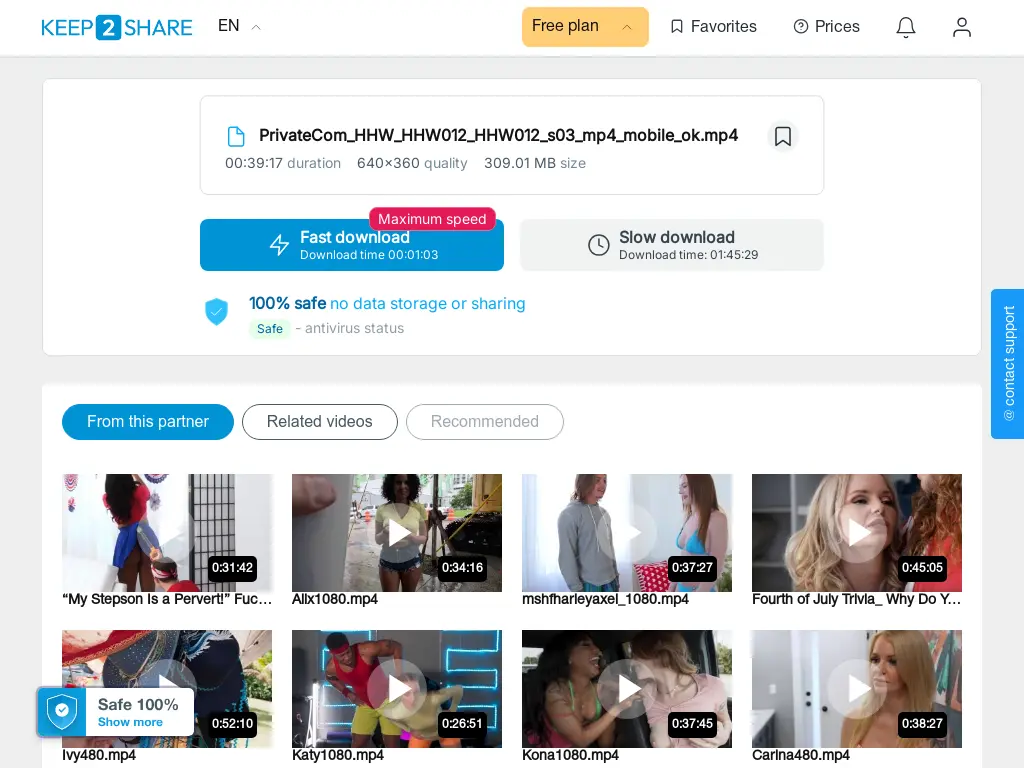The height and width of the screenshot is (768, 1024).
Task: Click the file name PrivateCom_HHW text
Action: point(498,135)
